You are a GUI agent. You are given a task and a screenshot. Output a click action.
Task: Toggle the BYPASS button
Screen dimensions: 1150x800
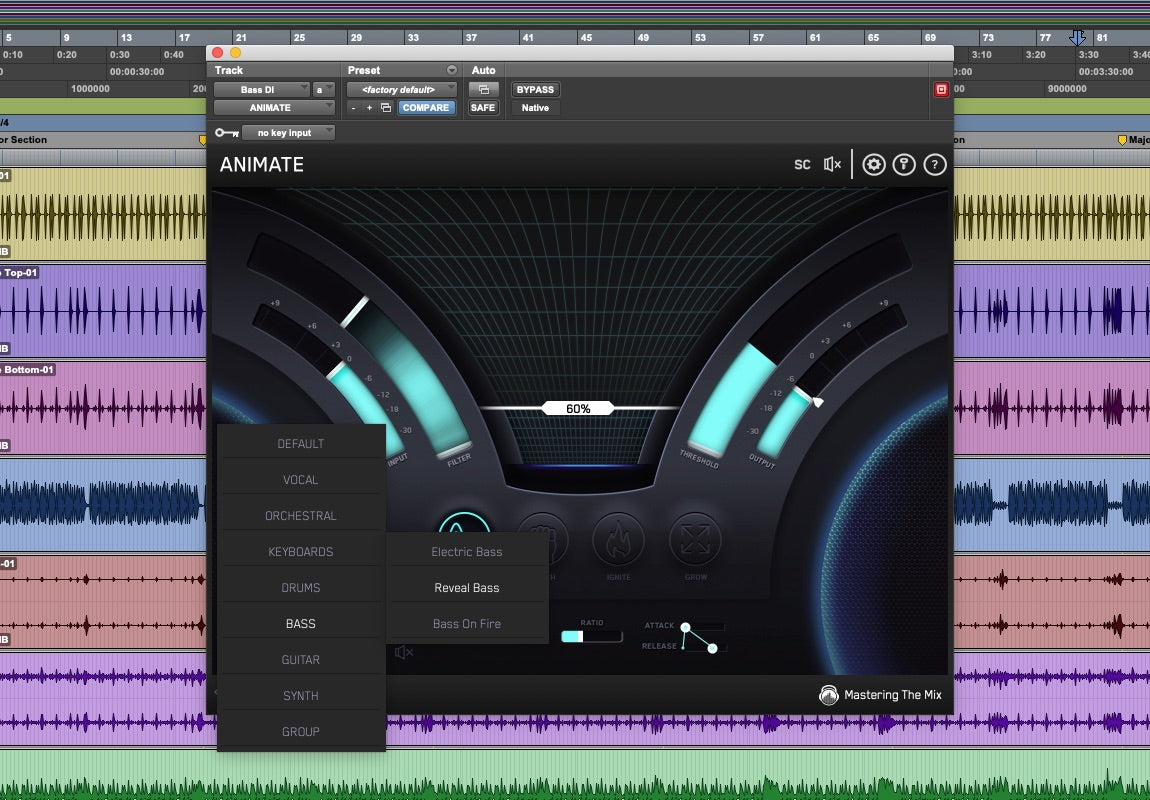(535, 89)
